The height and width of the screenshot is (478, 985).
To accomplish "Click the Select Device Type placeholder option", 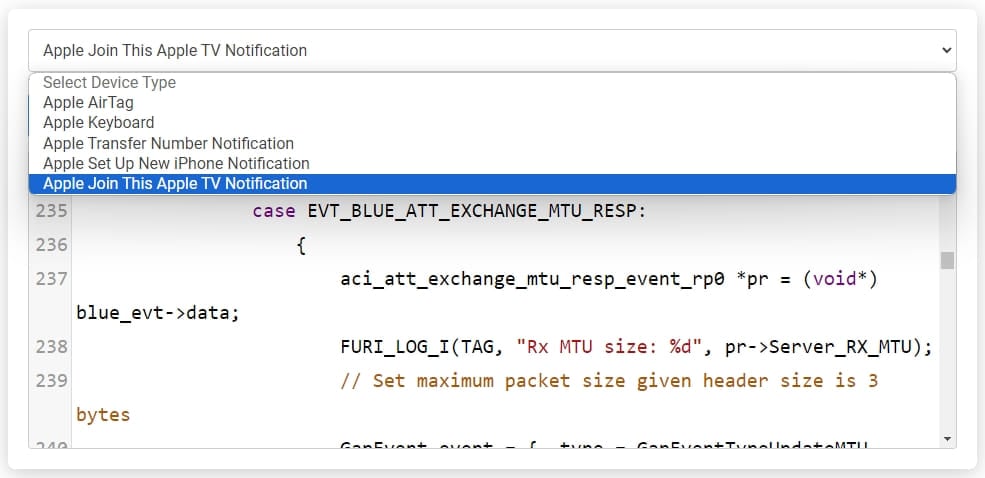I will point(492,82).
